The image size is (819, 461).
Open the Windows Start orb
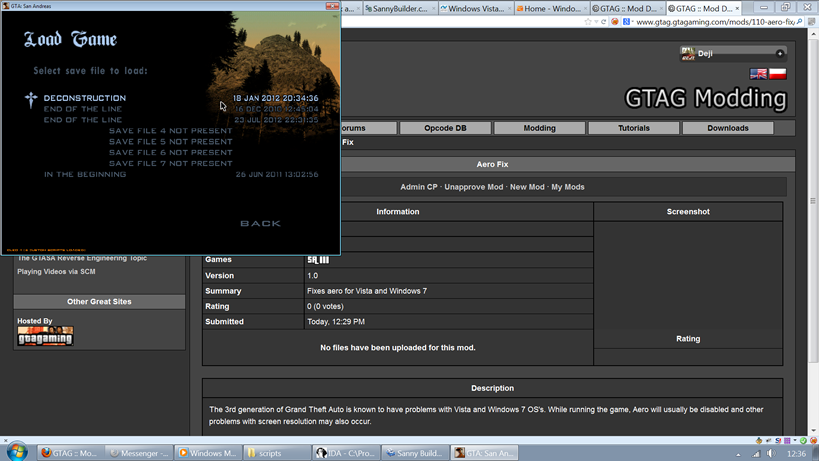point(17,452)
